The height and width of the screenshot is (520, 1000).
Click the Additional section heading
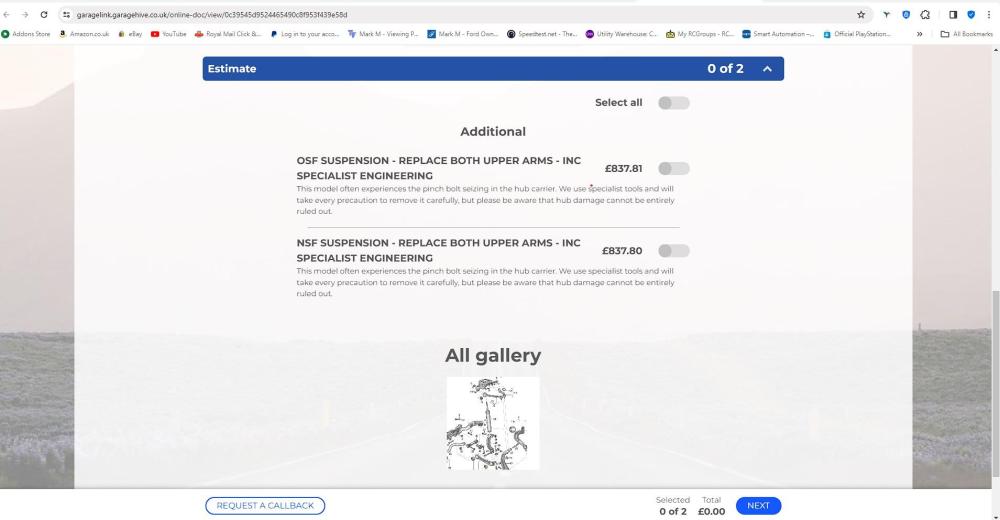[x=493, y=131]
